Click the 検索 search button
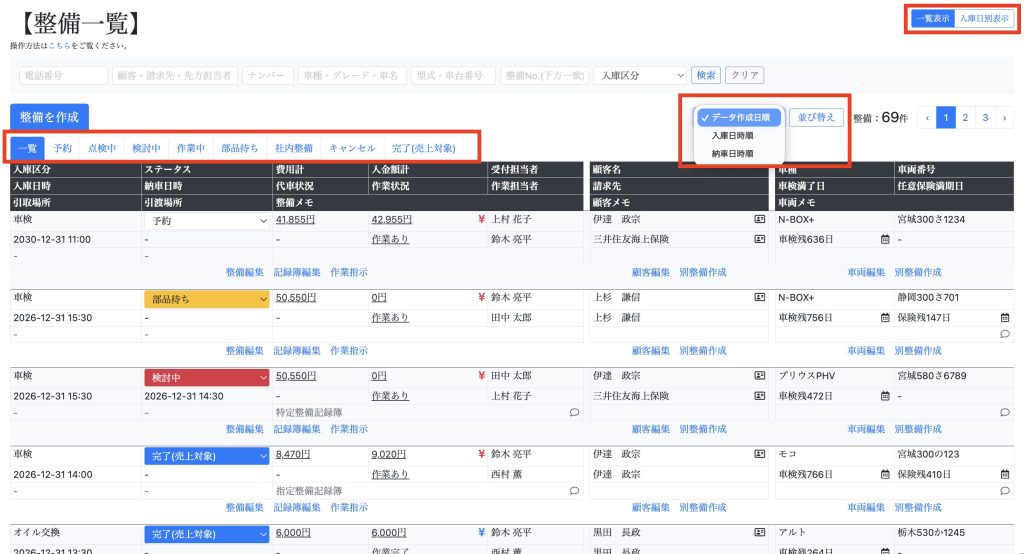The image size is (1024, 554). point(707,75)
